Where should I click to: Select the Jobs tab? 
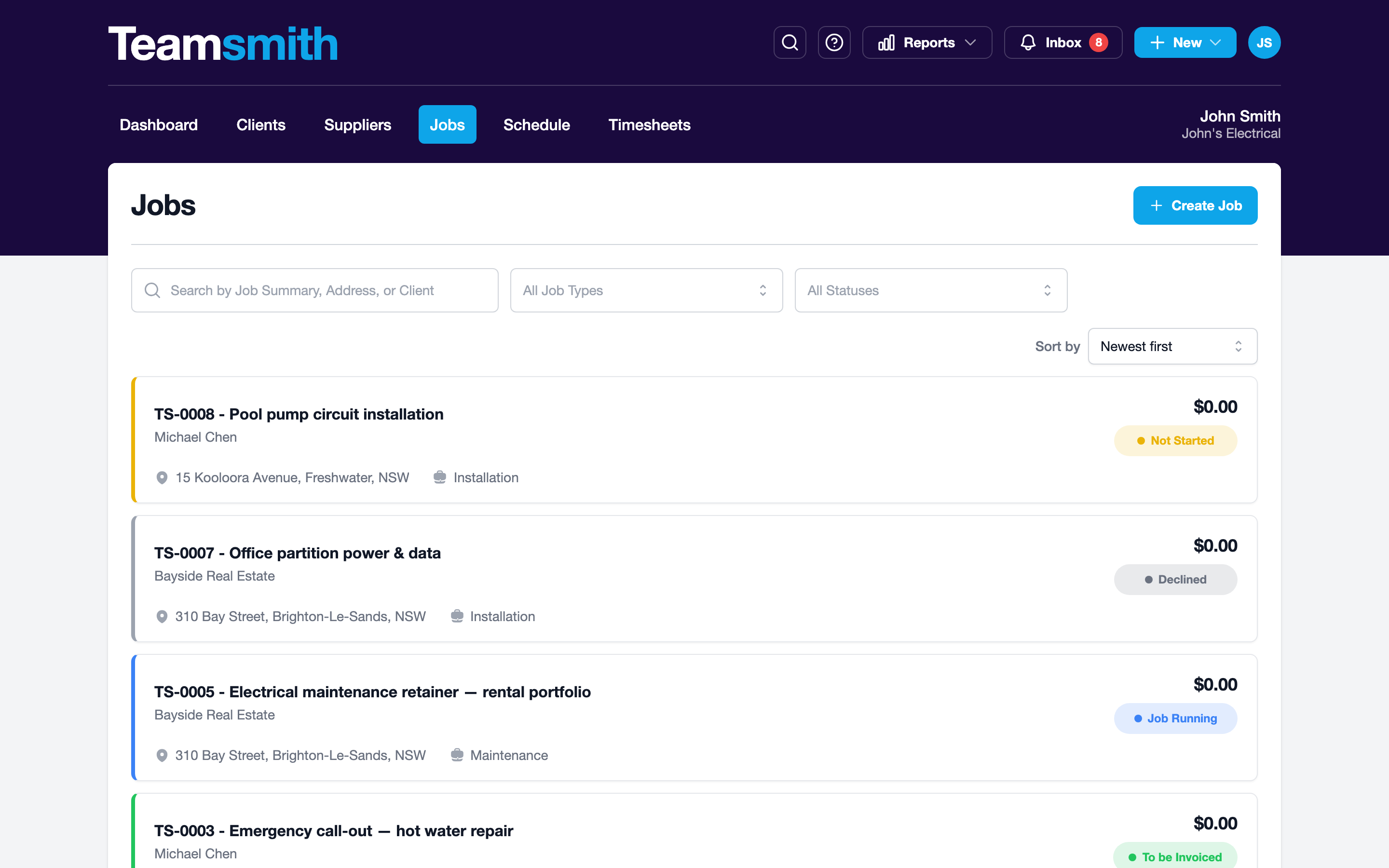[447, 124]
